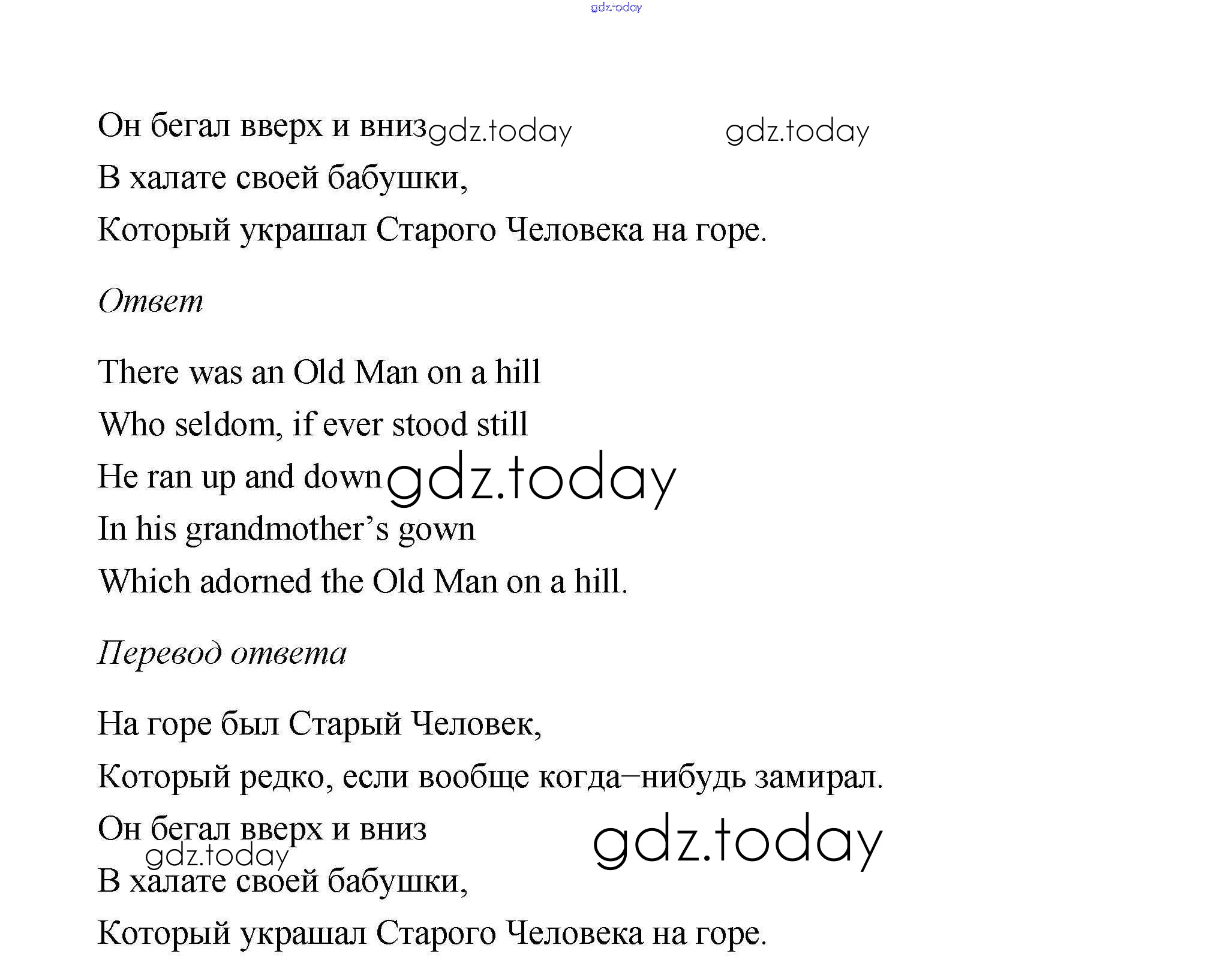
Task: Click the italic 'Ответ' heading
Action: click(151, 301)
